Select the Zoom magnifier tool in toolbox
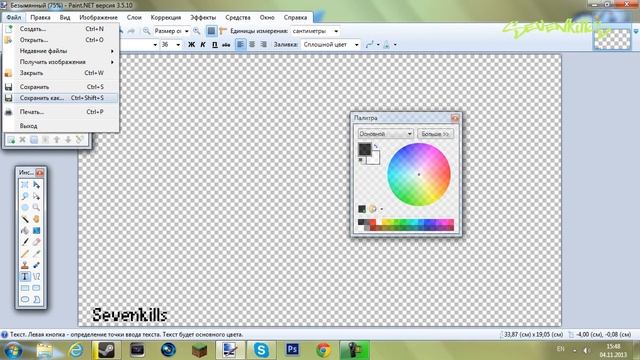This screenshot has width=640, height=360. coord(36,208)
